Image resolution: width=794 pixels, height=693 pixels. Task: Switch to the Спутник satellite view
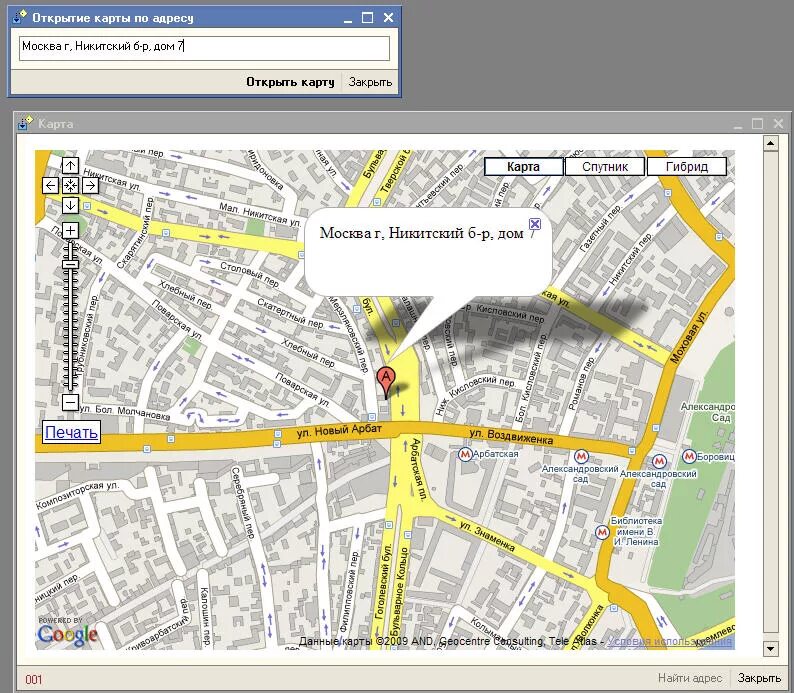coord(605,167)
